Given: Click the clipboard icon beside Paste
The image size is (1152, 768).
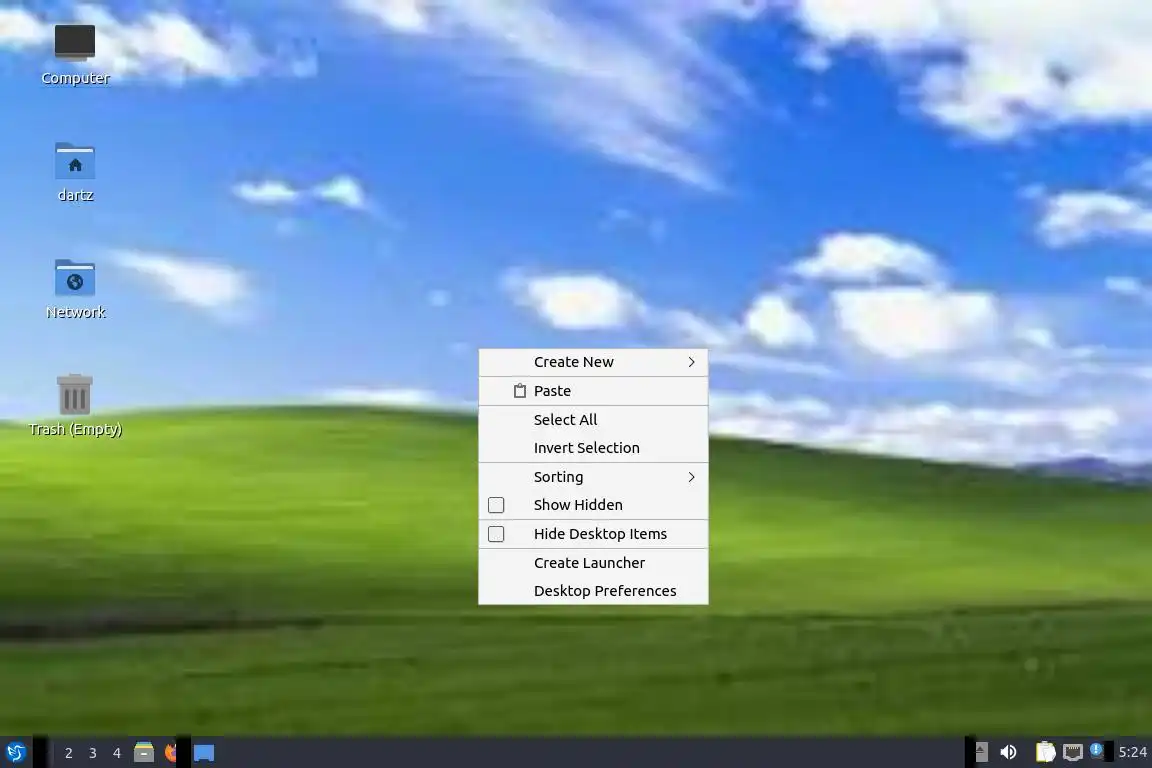Looking at the screenshot, I should (519, 391).
